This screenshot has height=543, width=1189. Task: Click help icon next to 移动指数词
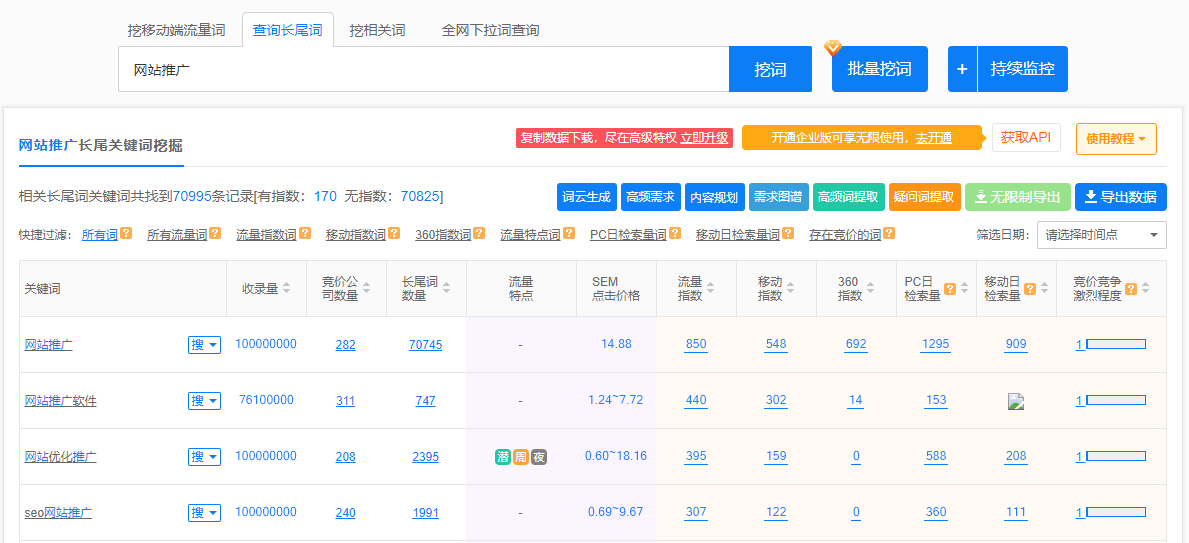(394, 234)
